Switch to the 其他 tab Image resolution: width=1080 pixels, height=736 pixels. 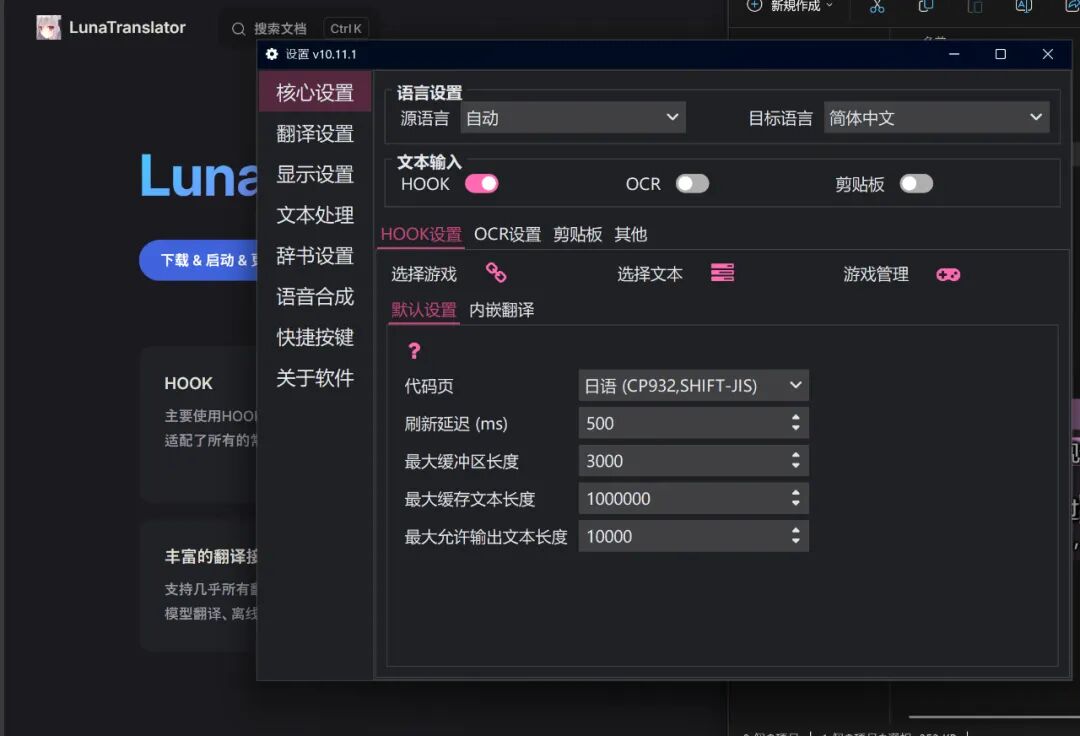point(630,234)
